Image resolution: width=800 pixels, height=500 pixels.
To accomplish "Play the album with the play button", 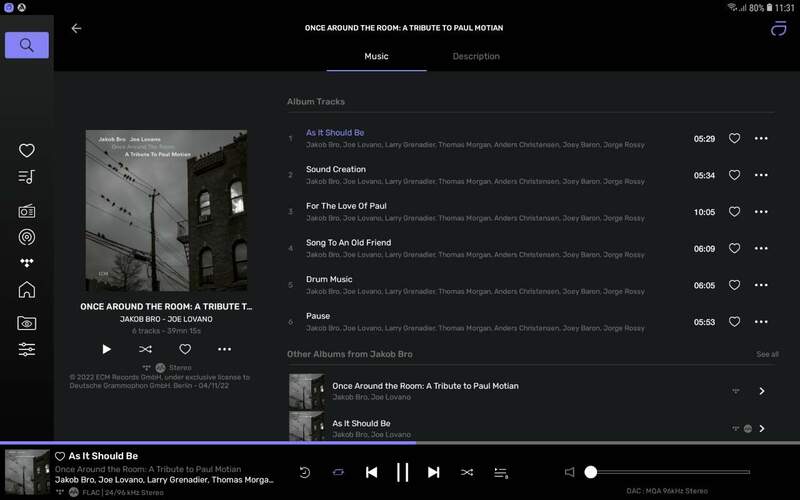I will 106,349.
